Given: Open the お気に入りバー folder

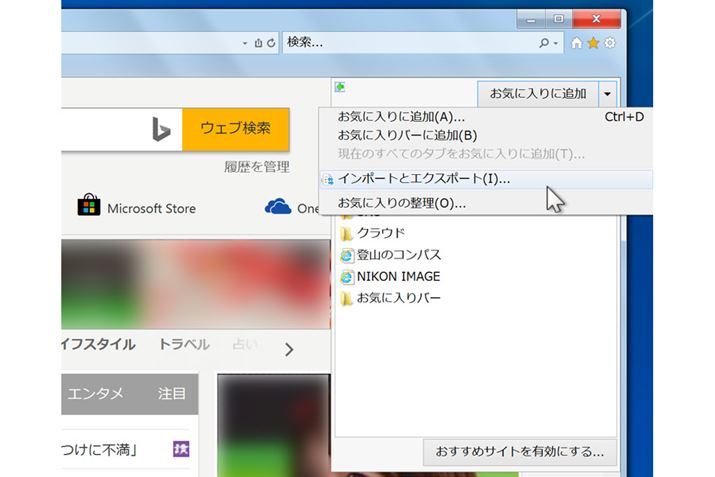Looking at the screenshot, I should coord(399,298).
